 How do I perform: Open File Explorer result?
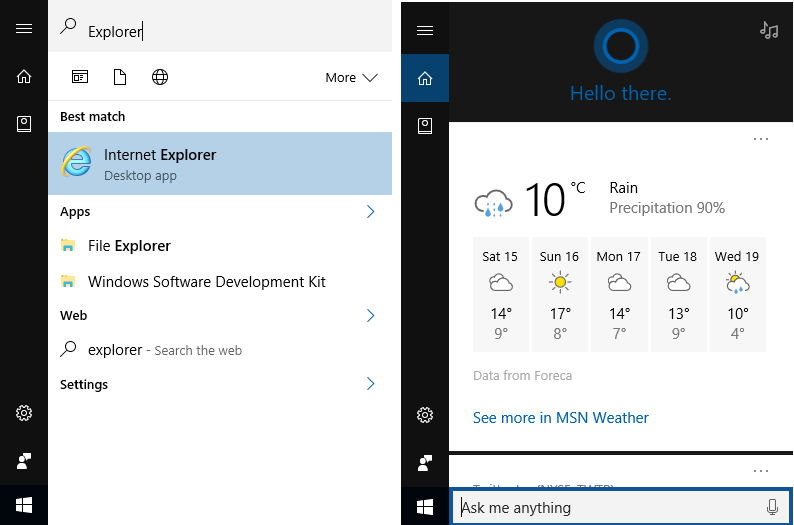coord(220,246)
